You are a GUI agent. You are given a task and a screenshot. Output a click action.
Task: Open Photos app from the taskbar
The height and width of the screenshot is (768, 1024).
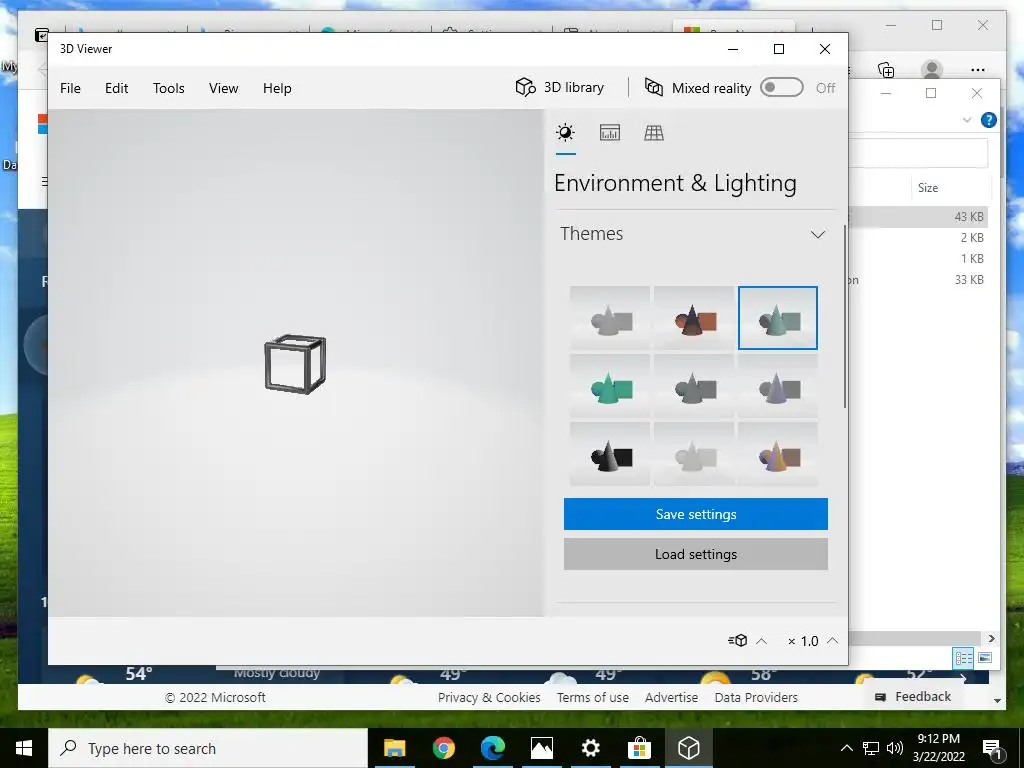click(541, 748)
